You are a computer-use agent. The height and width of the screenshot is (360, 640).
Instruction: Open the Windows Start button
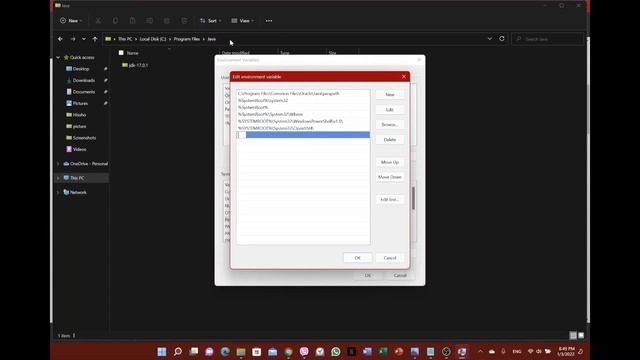[162, 352]
